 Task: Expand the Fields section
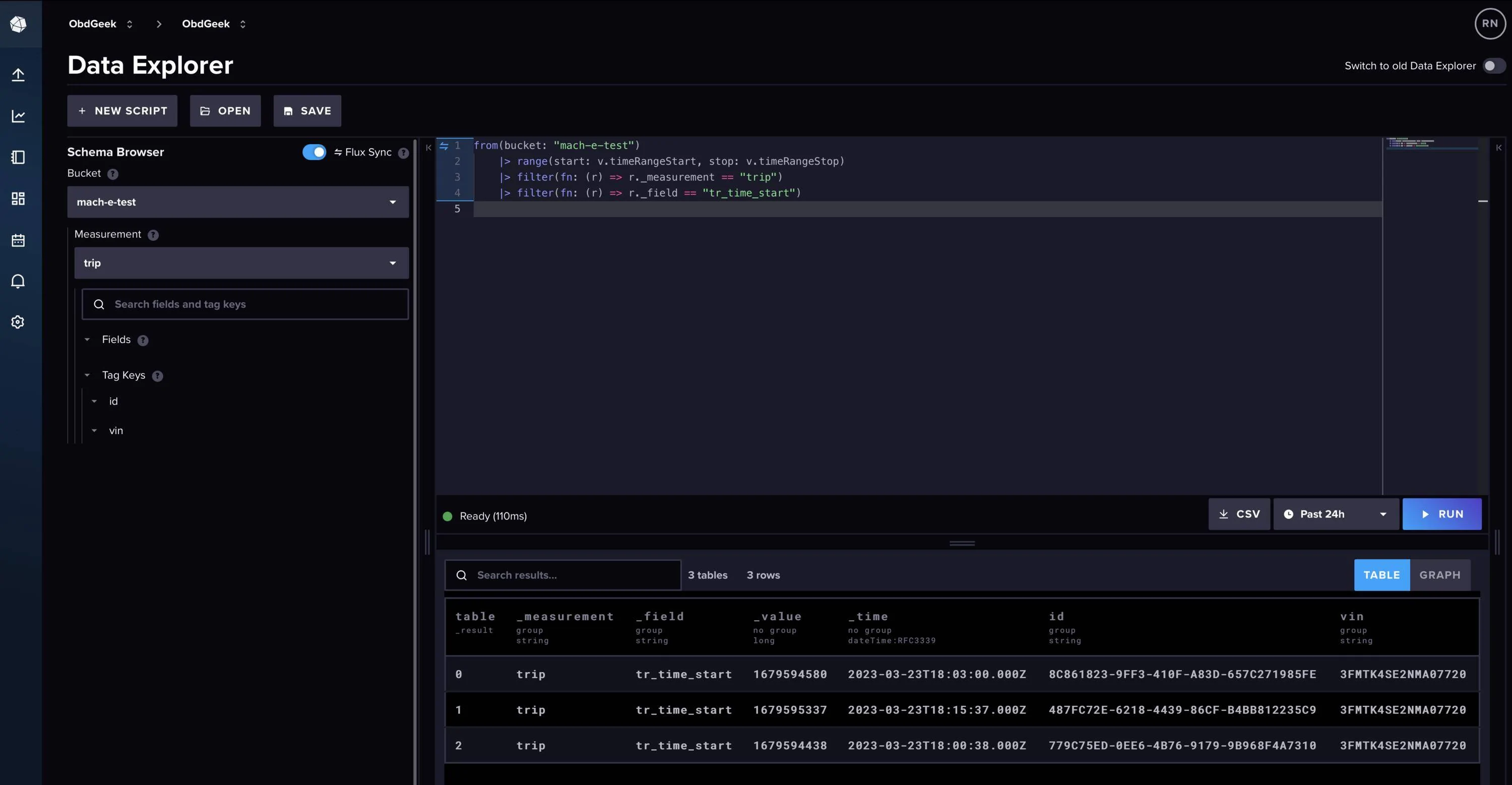(87, 340)
